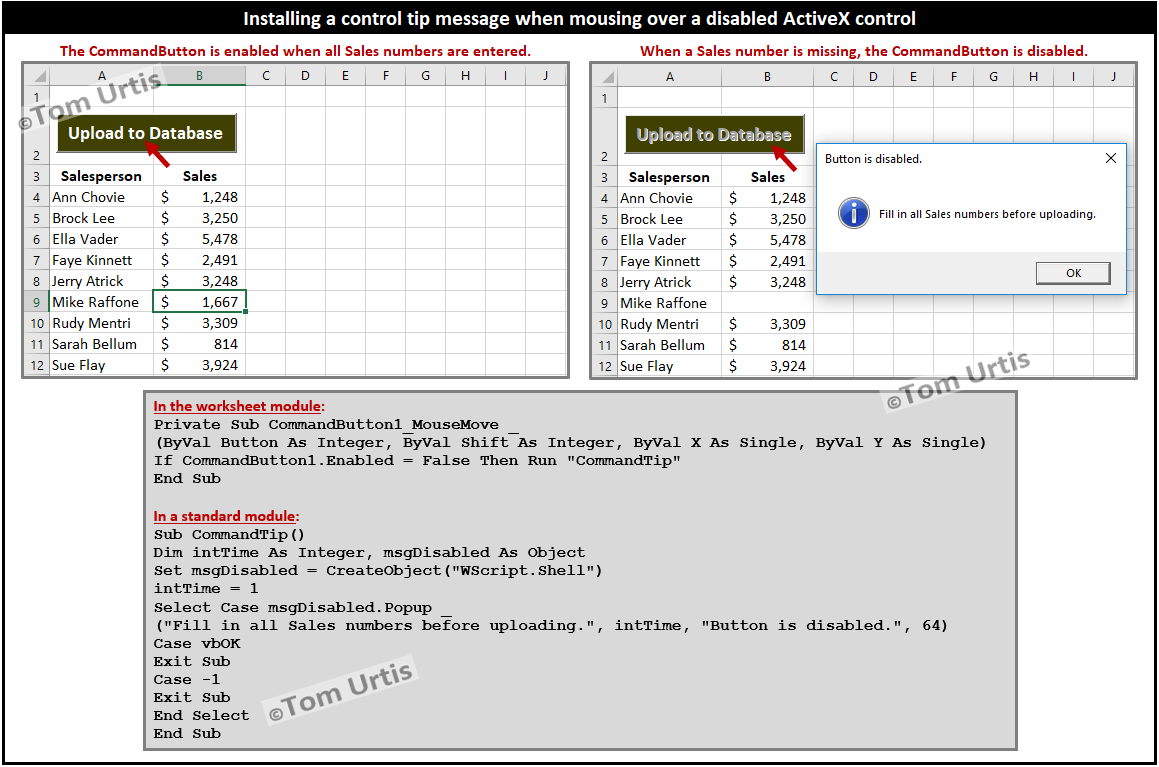Click the "Case -1" code line

pos(186,680)
